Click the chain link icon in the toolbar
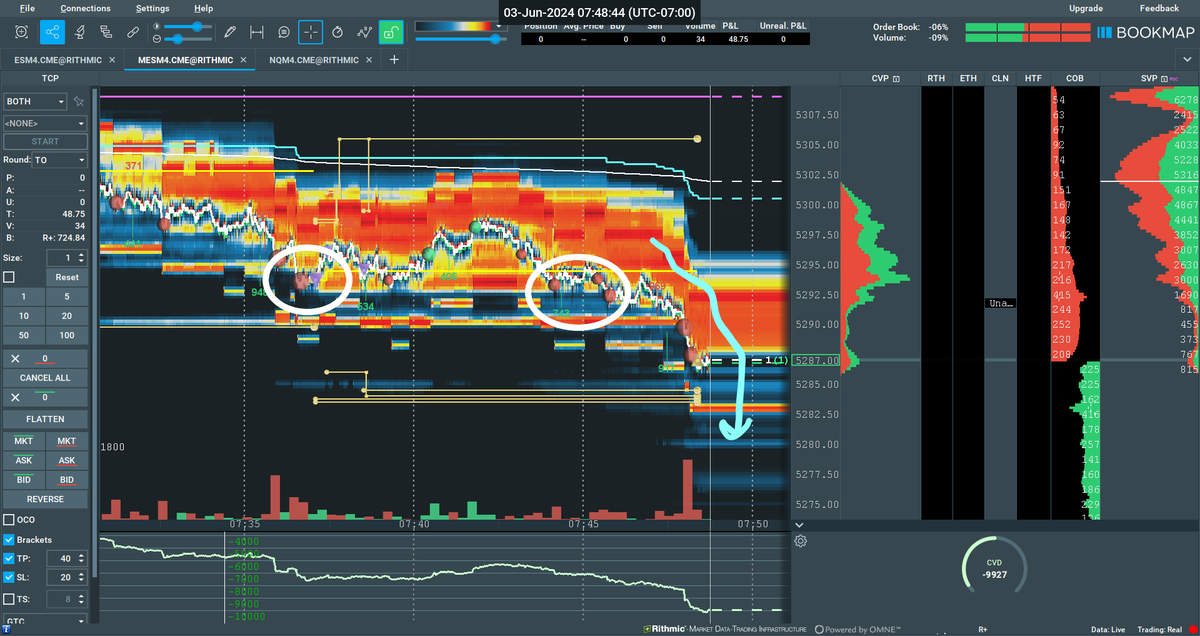Image resolution: width=1200 pixels, height=636 pixels. (x=133, y=32)
